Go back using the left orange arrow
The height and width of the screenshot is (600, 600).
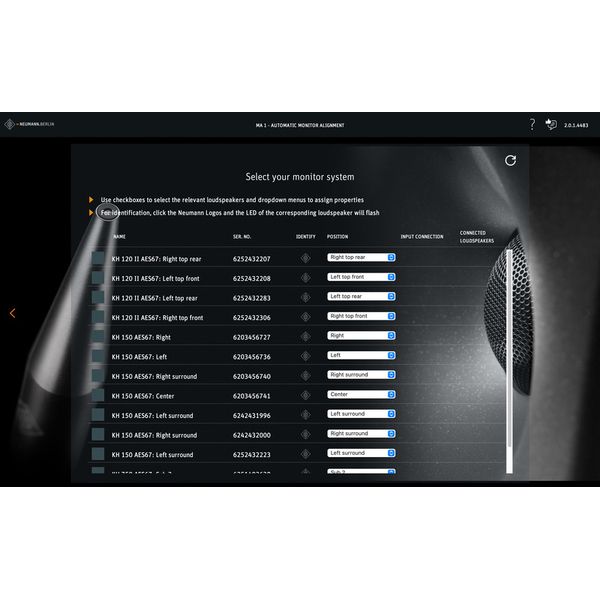(x=12, y=313)
